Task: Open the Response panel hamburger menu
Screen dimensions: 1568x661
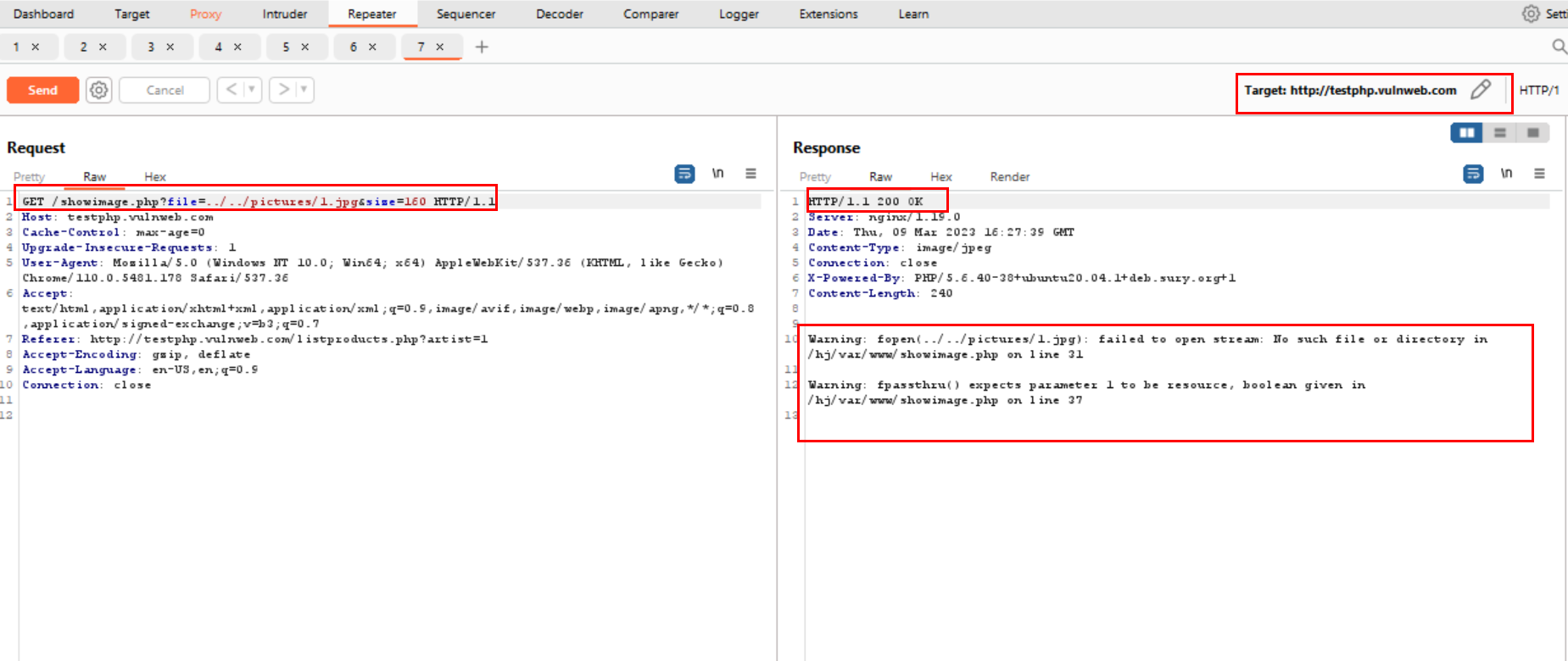Action: (x=1539, y=174)
